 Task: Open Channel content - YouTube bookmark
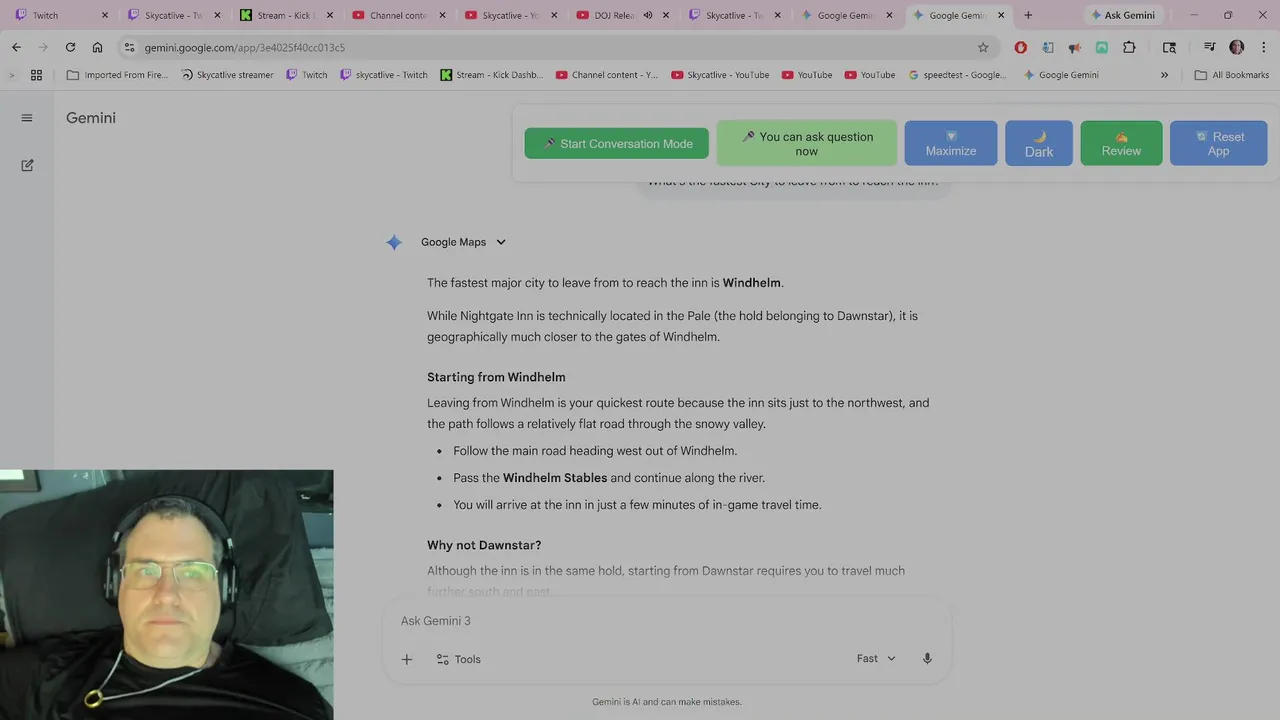(607, 75)
